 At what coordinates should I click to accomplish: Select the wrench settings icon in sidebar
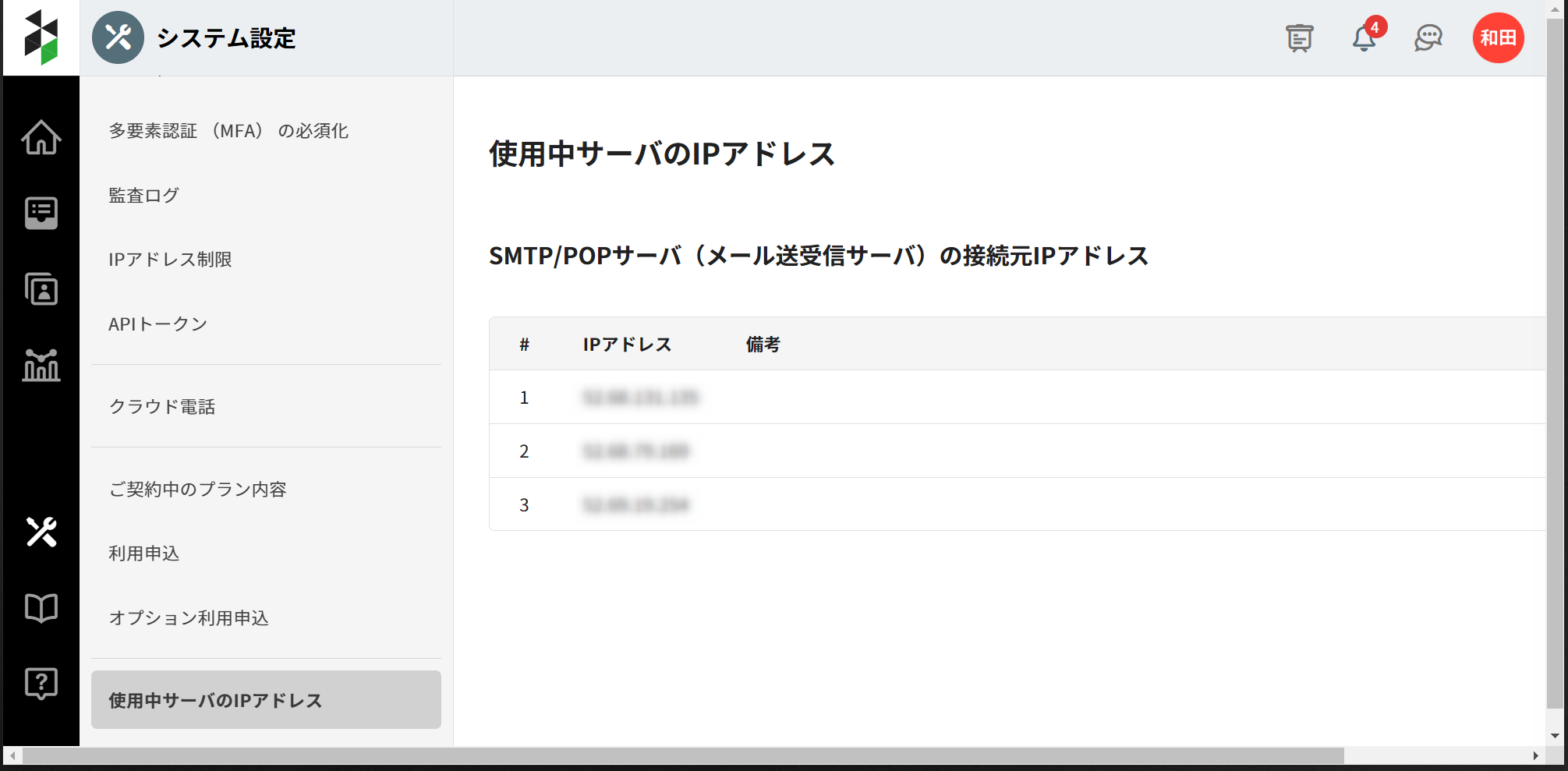pos(41,532)
